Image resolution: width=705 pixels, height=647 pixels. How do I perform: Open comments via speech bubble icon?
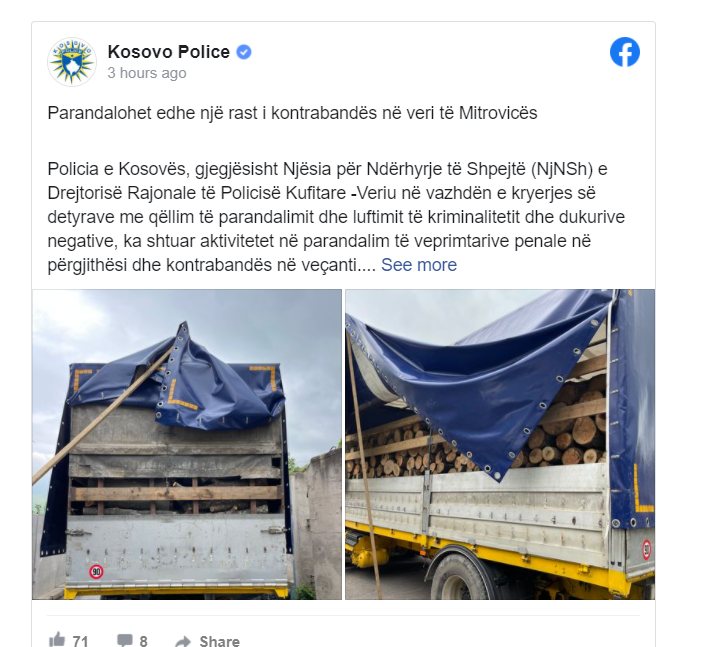click(x=124, y=640)
